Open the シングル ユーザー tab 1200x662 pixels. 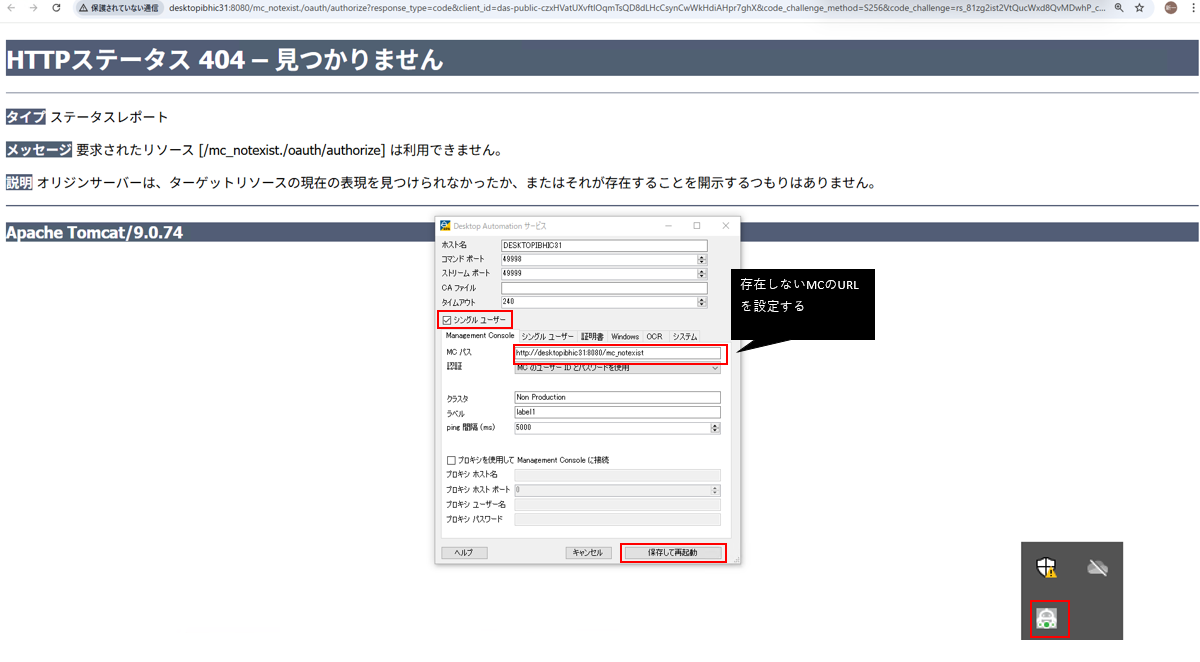pos(548,337)
